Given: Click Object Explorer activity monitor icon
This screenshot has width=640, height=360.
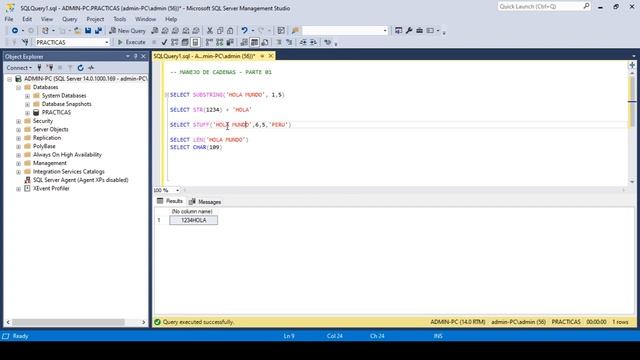Looking at the screenshot, I should 91,68.
